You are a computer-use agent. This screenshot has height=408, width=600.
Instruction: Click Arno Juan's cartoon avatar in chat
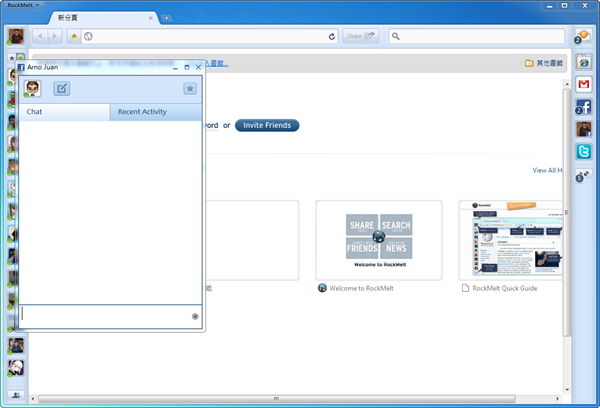pos(33,89)
